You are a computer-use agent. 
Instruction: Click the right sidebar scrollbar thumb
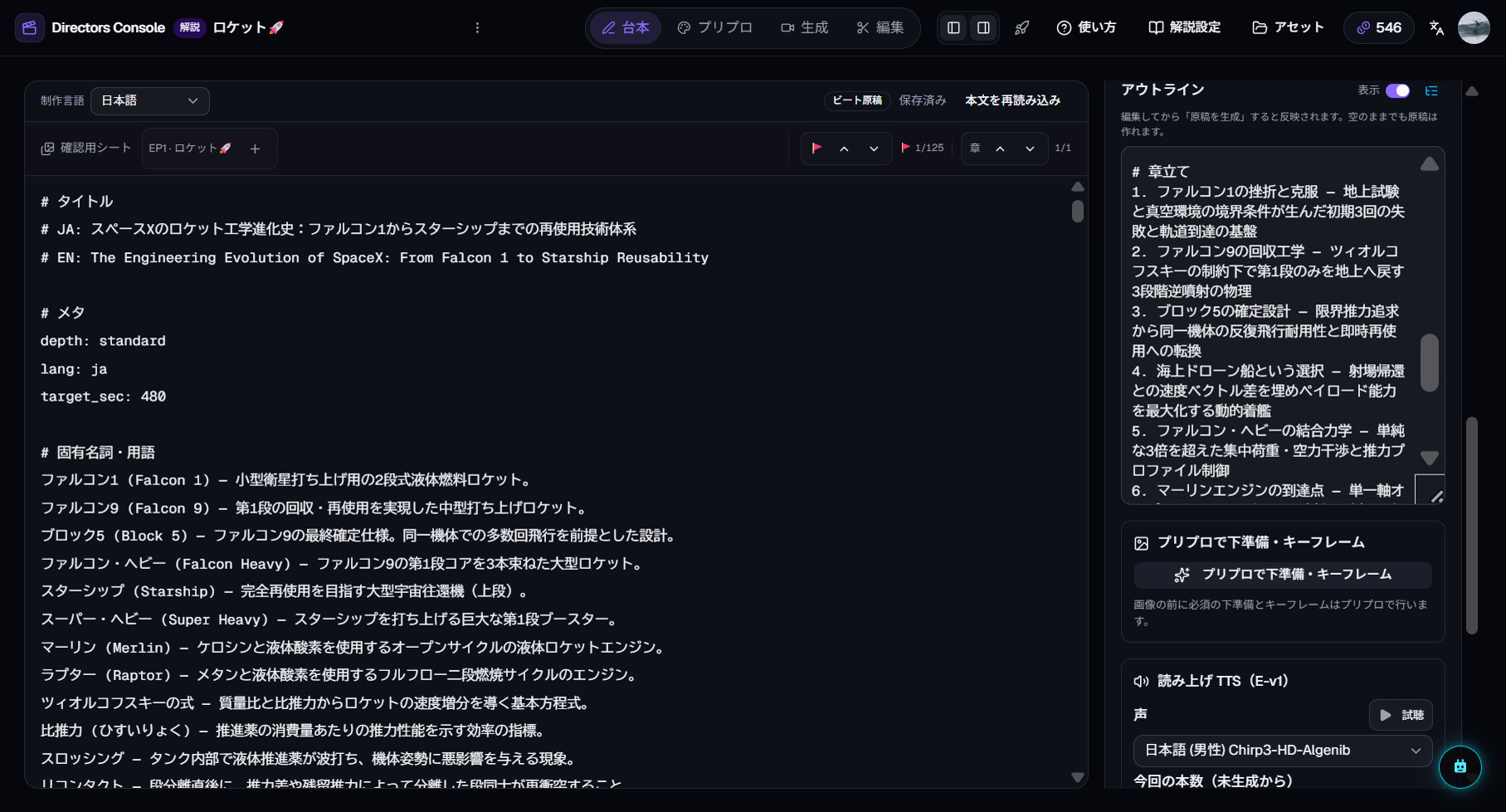click(1472, 525)
